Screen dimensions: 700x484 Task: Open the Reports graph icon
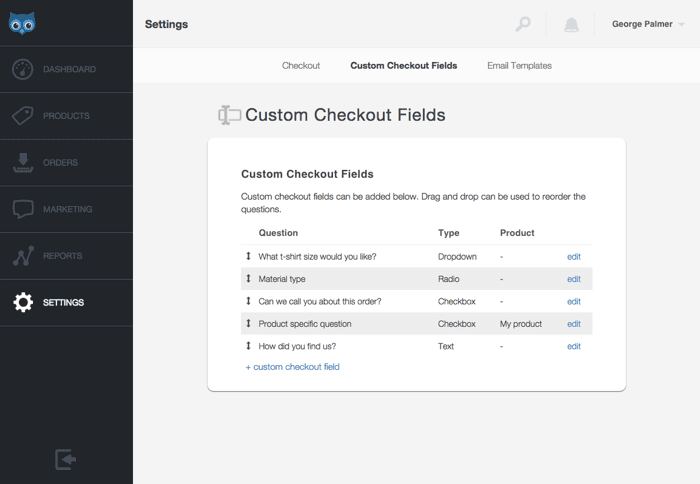(x=23, y=256)
